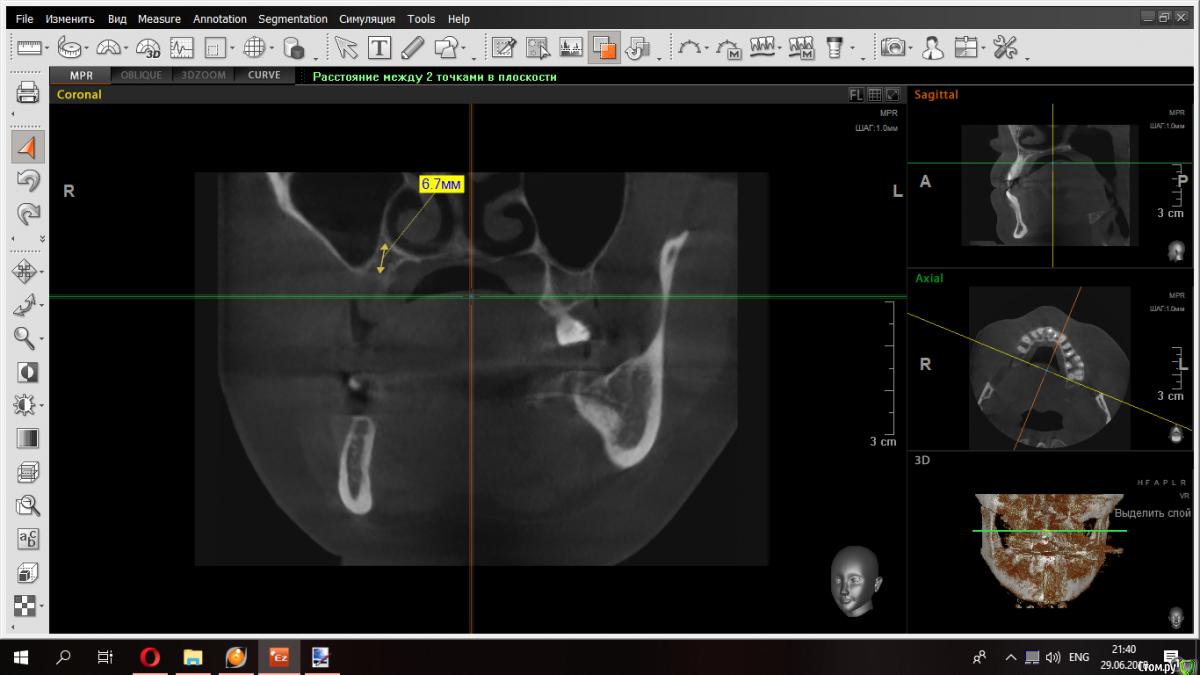Viewport: 1200px width, 675px height.
Task: Click the undo arrow in sidebar
Action: [x=28, y=181]
